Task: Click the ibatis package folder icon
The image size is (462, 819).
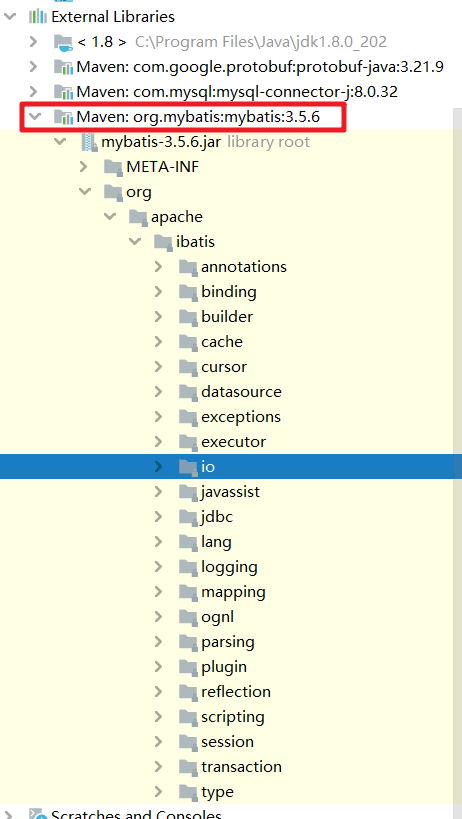Action: [x=163, y=242]
